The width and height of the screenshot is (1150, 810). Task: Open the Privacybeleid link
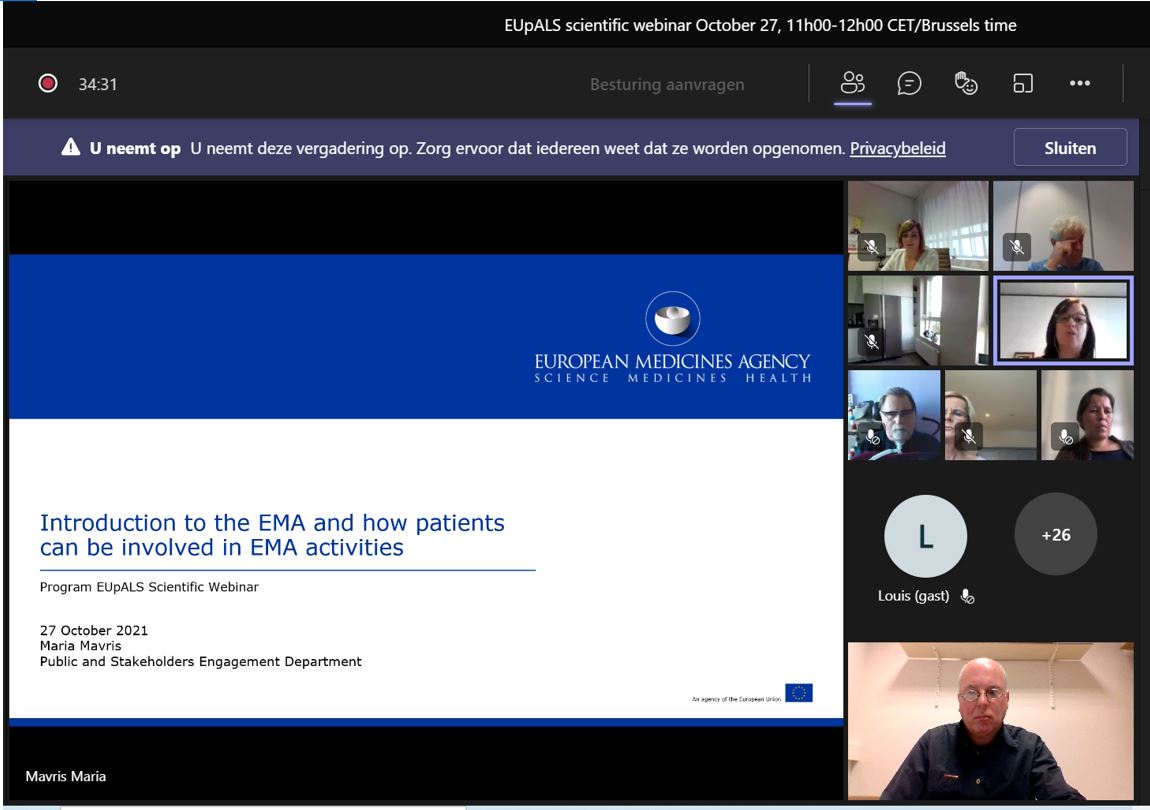[897, 148]
